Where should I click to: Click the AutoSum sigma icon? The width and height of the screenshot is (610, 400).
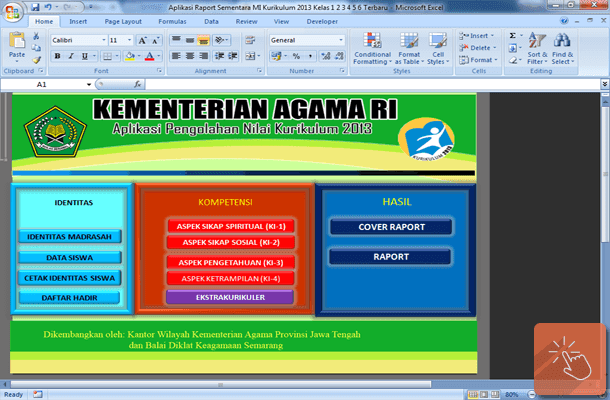(x=513, y=36)
